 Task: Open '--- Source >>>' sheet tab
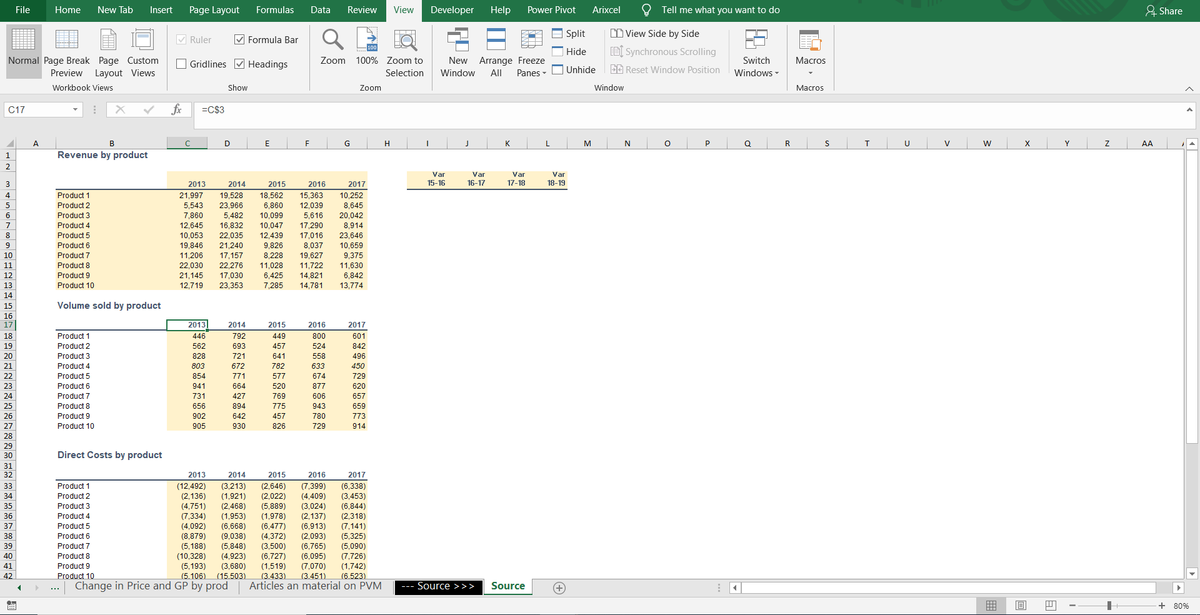click(440, 586)
